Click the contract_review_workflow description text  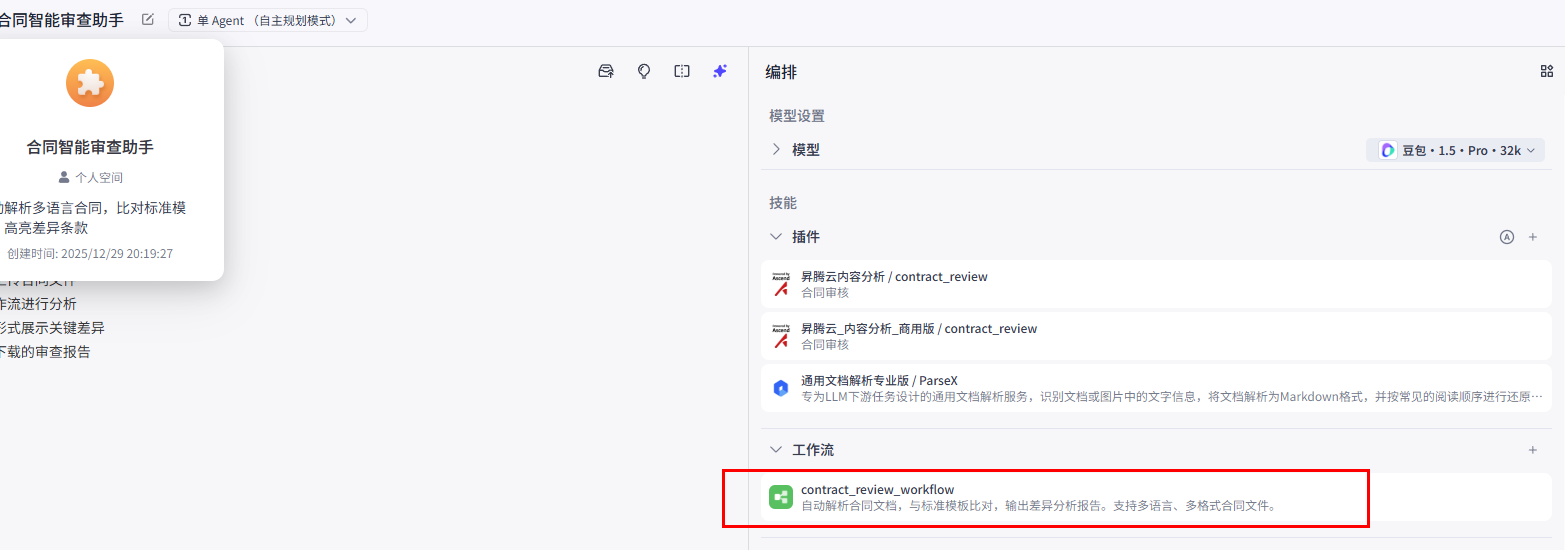1038,506
